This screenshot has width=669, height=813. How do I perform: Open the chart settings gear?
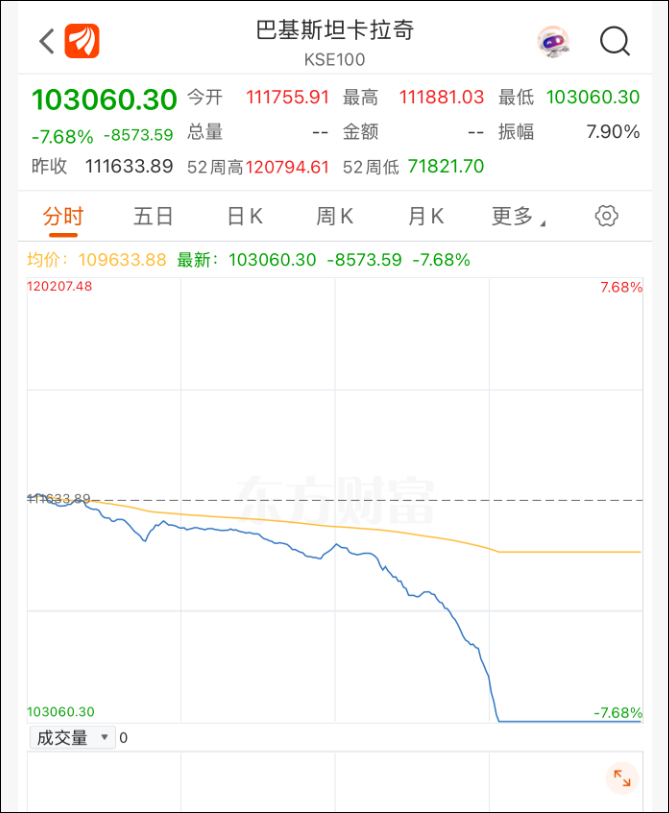tap(604, 215)
